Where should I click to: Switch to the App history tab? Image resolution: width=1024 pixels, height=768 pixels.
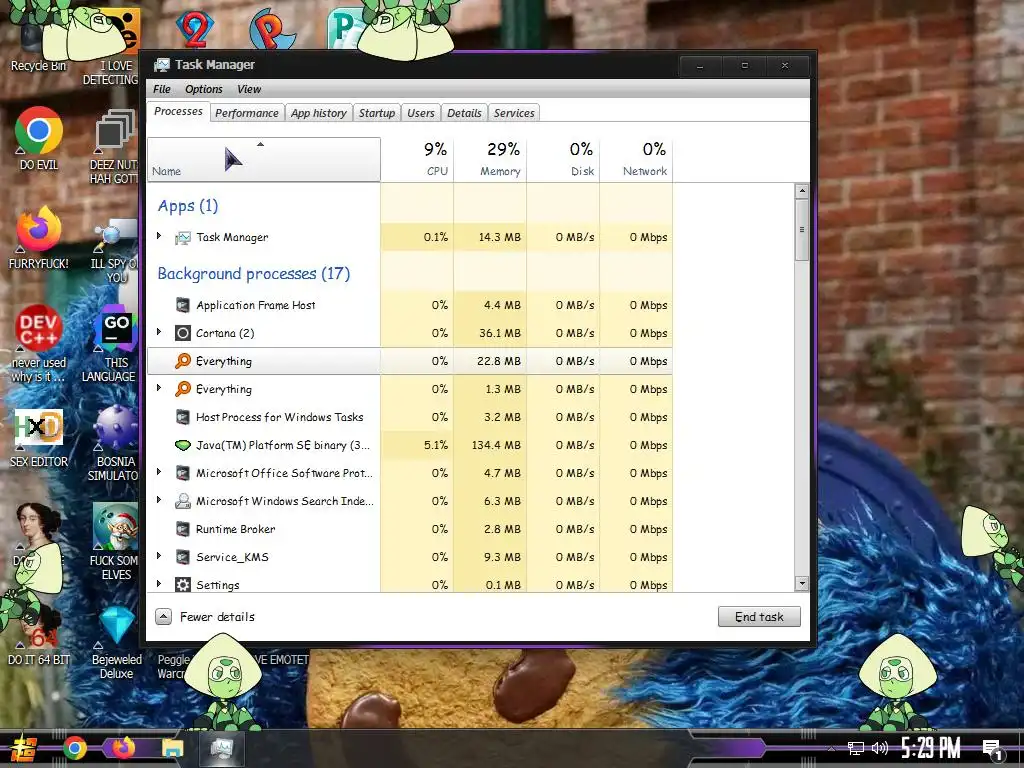[x=319, y=113]
